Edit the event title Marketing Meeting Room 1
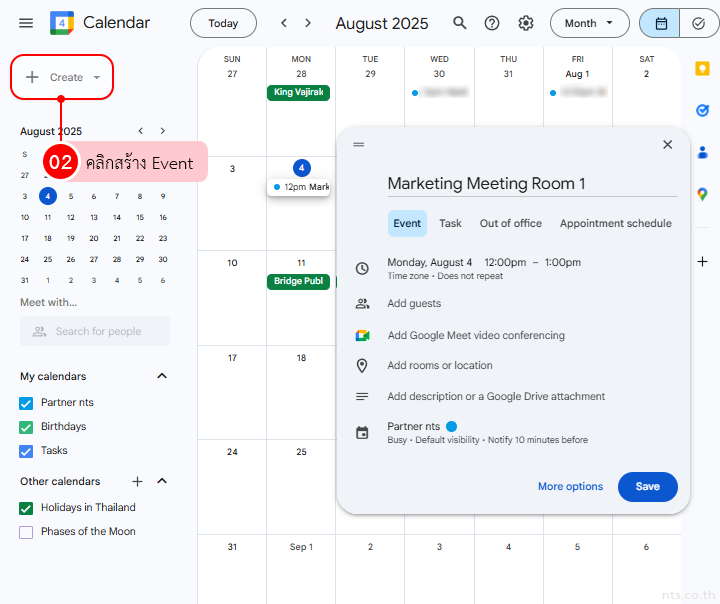The width and height of the screenshot is (720, 604). click(532, 184)
